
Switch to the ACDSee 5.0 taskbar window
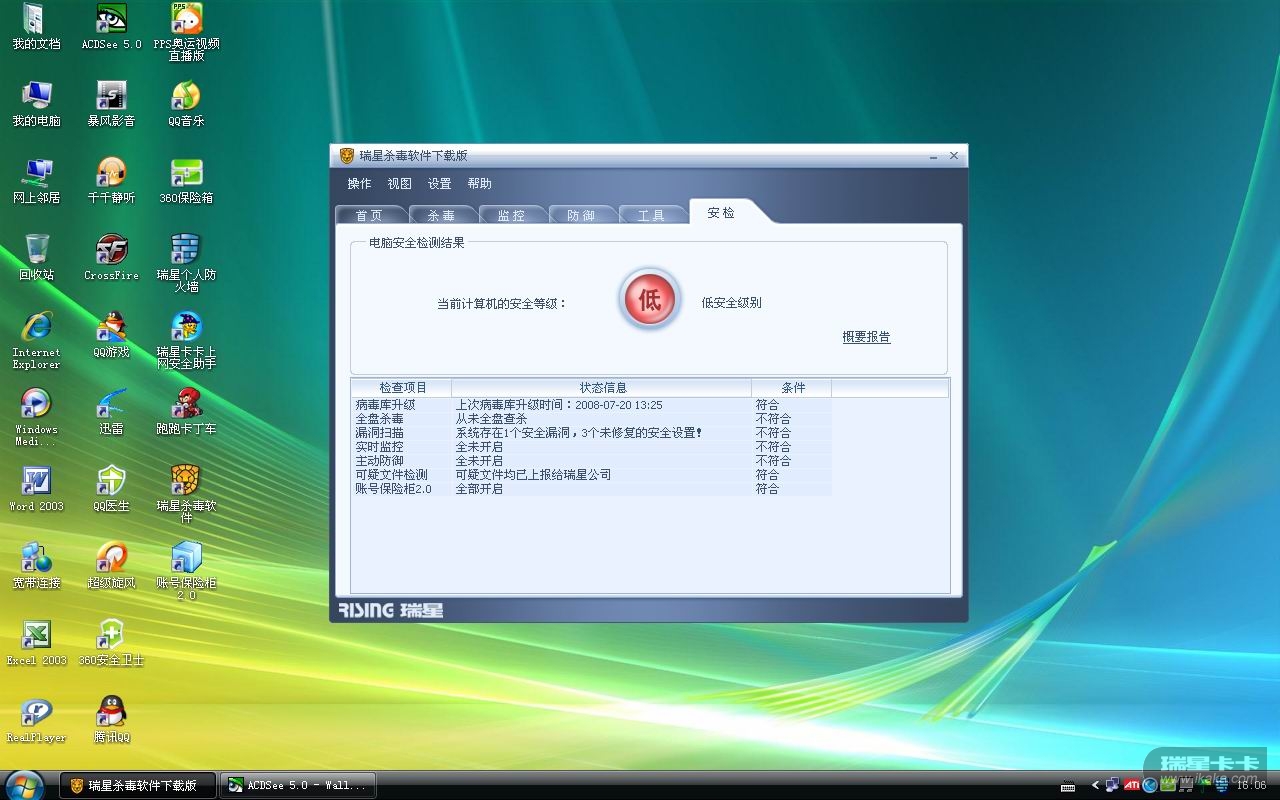pyautogui.click(x=298, y=785)
